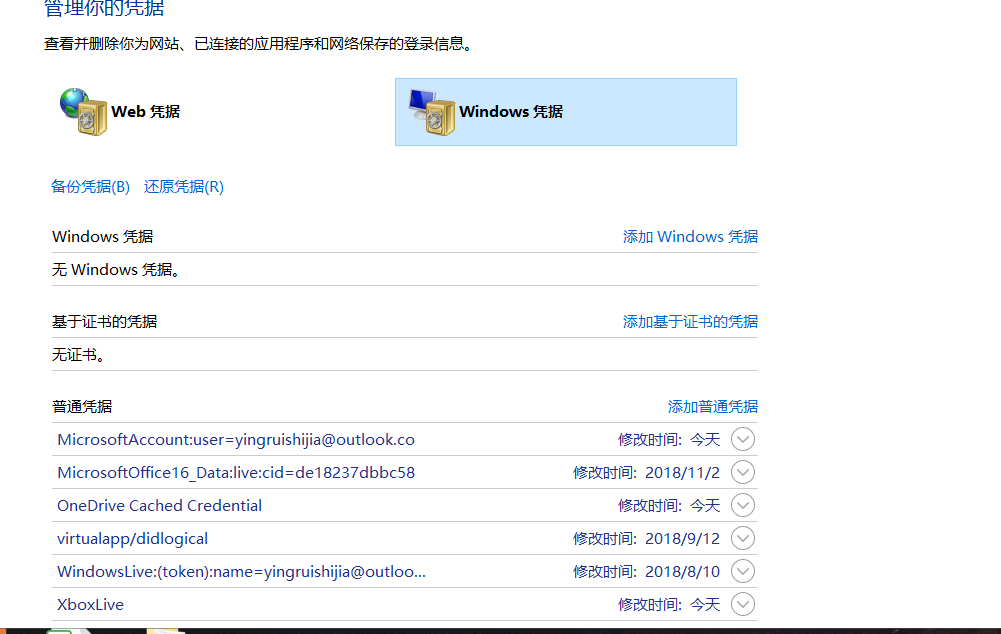Click the Web 凭据 globe-safe icon
1001x634 pixels.
(x=84, y=112)
